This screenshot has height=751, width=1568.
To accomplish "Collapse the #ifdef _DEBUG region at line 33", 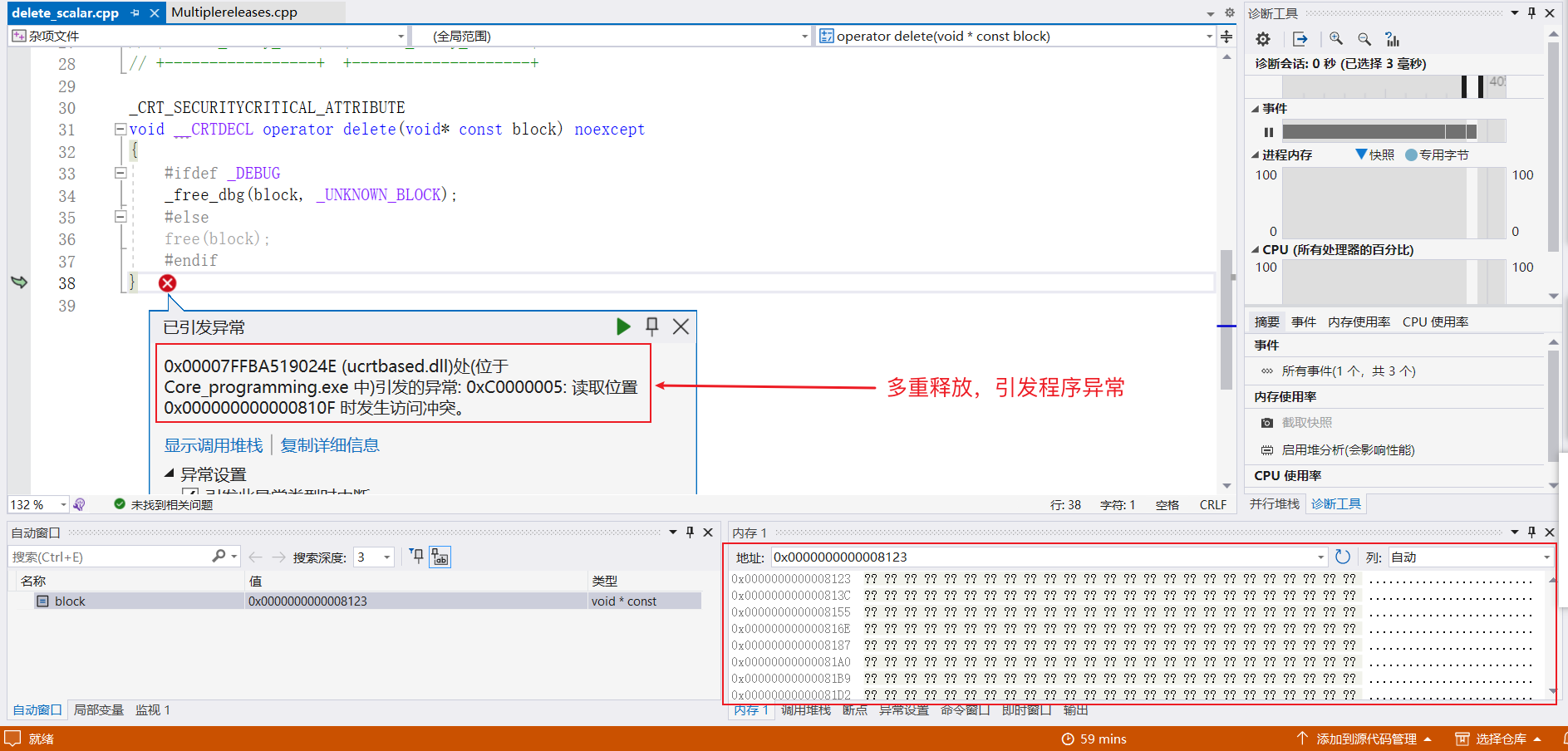I will click(120, 173).
